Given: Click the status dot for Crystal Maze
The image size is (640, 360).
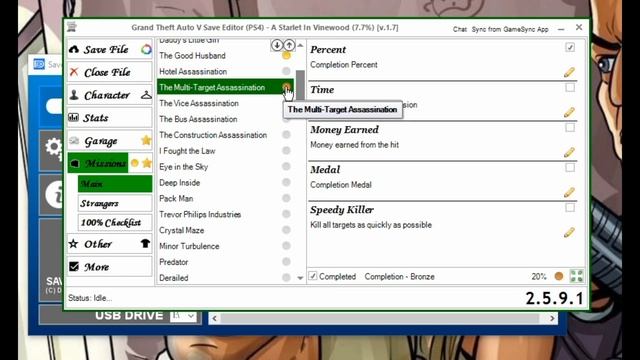Looking at the screenshot, I should (286, 230).
